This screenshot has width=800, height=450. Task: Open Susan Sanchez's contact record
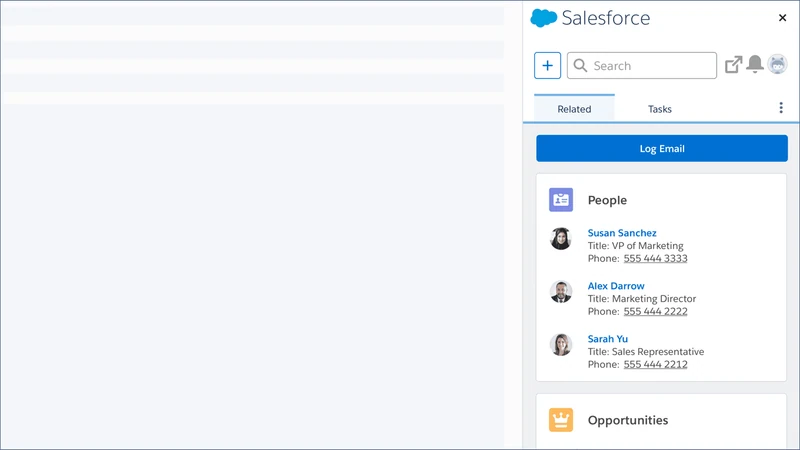[622, 233]
